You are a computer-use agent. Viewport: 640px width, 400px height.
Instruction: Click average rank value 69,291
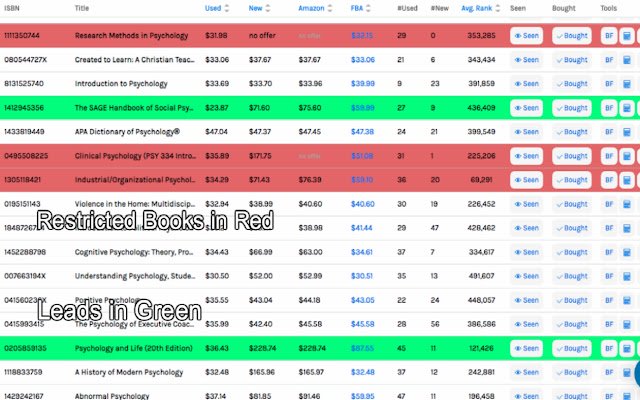point(481,180)
